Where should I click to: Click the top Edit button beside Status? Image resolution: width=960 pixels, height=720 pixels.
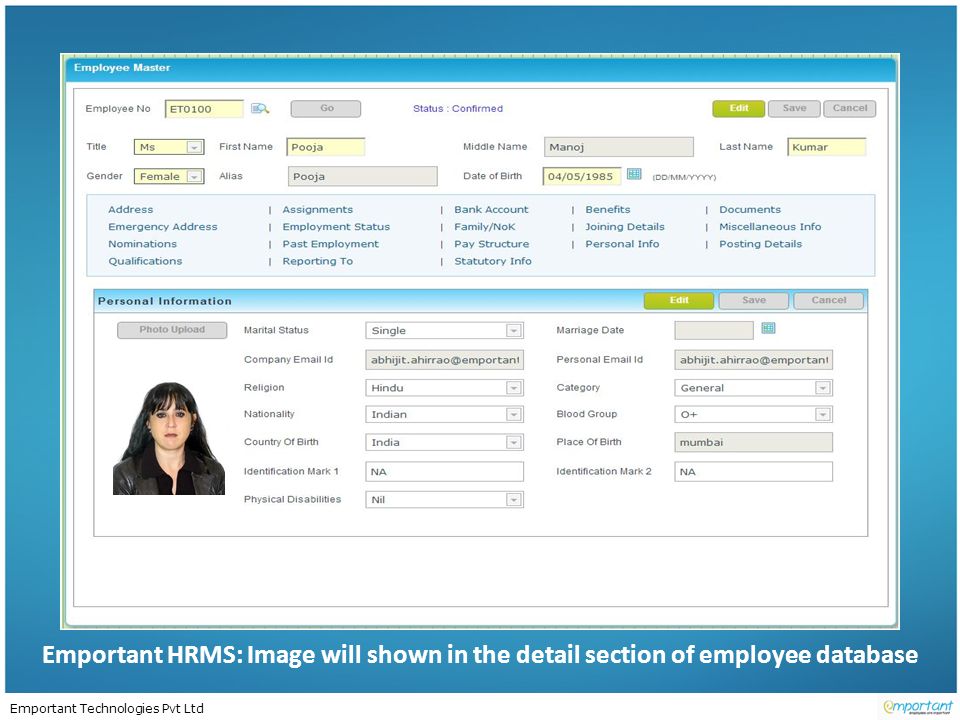738,108
